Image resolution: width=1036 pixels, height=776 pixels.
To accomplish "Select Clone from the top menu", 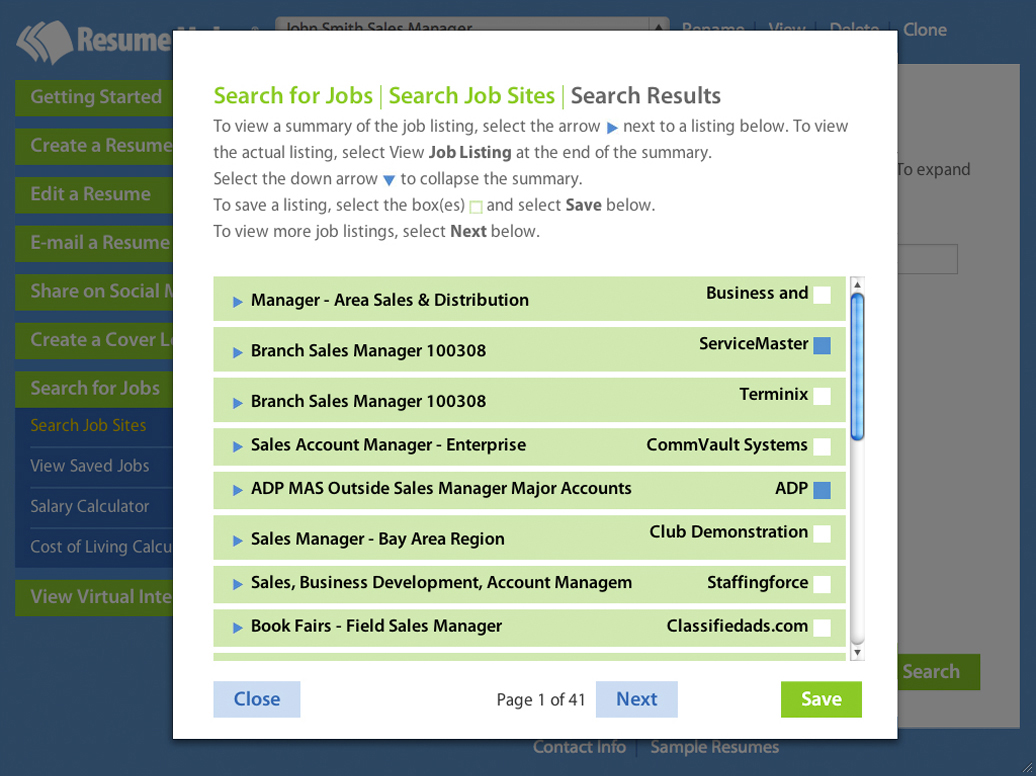I will coord(924,30).
